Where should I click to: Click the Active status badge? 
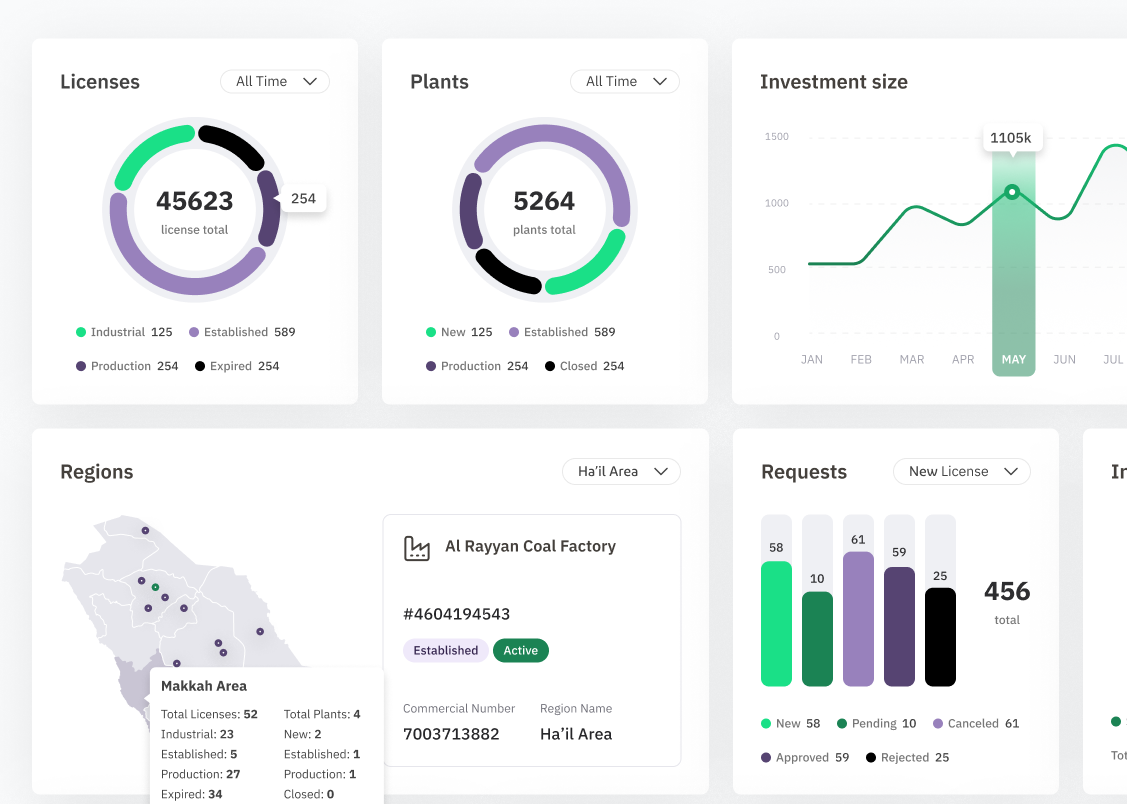tap(520, 650)
